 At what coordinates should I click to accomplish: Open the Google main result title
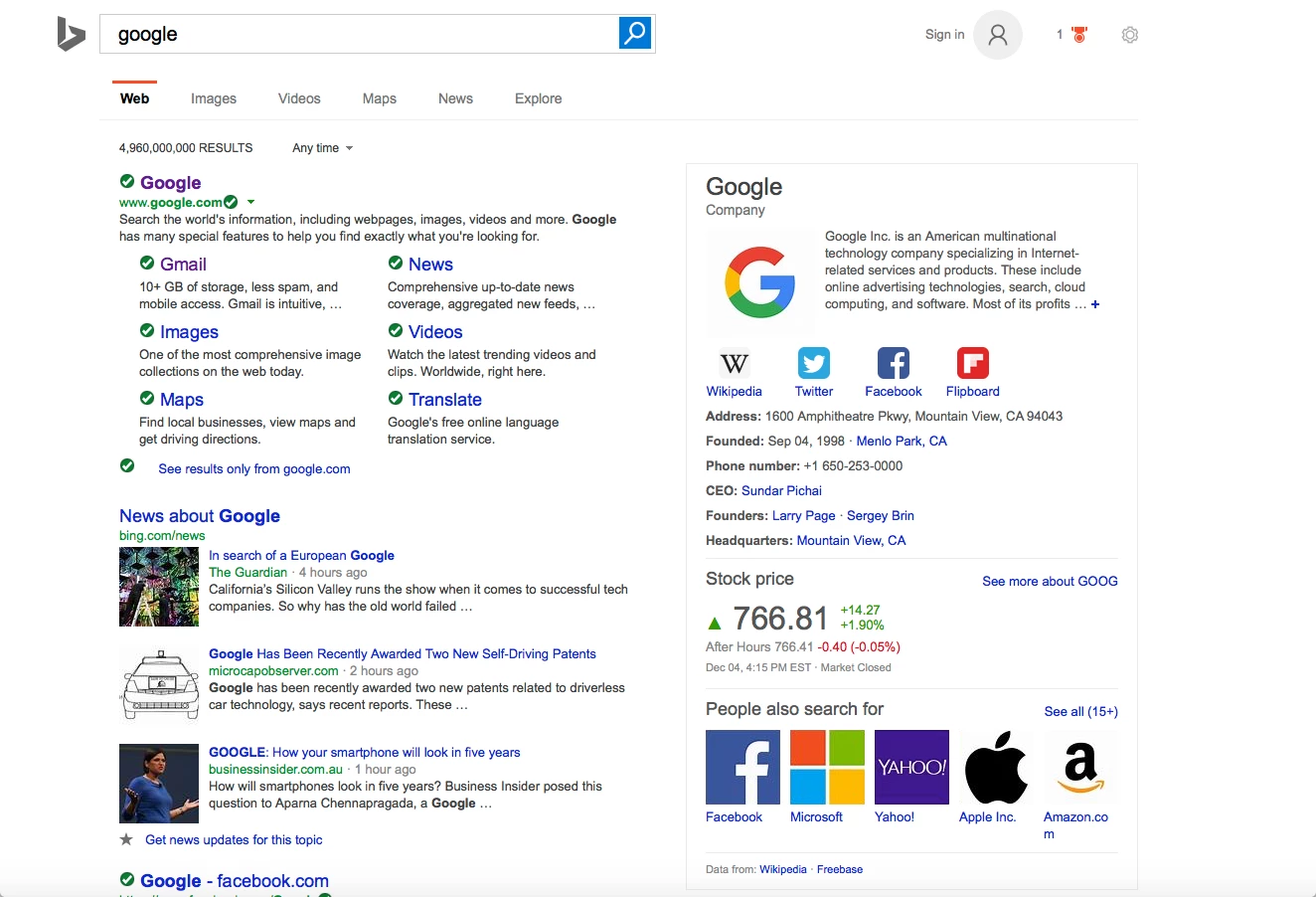click(x=170, y=183)
